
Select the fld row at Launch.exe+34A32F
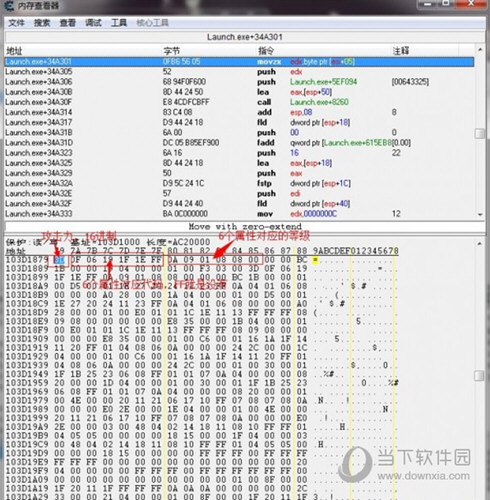pyautogui.click(x=239, y=204)
